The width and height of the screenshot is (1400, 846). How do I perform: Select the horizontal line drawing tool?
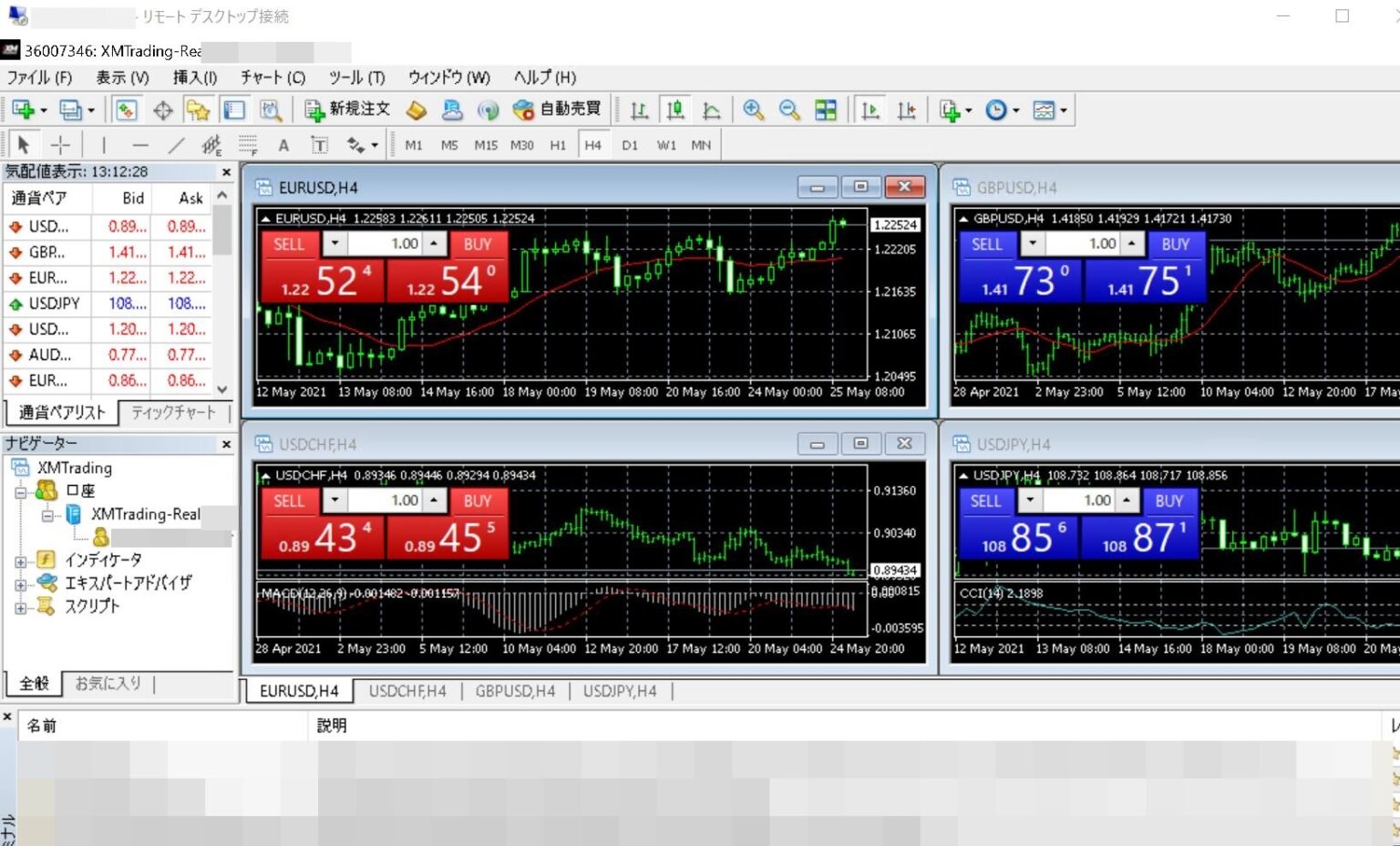point(139,144)
